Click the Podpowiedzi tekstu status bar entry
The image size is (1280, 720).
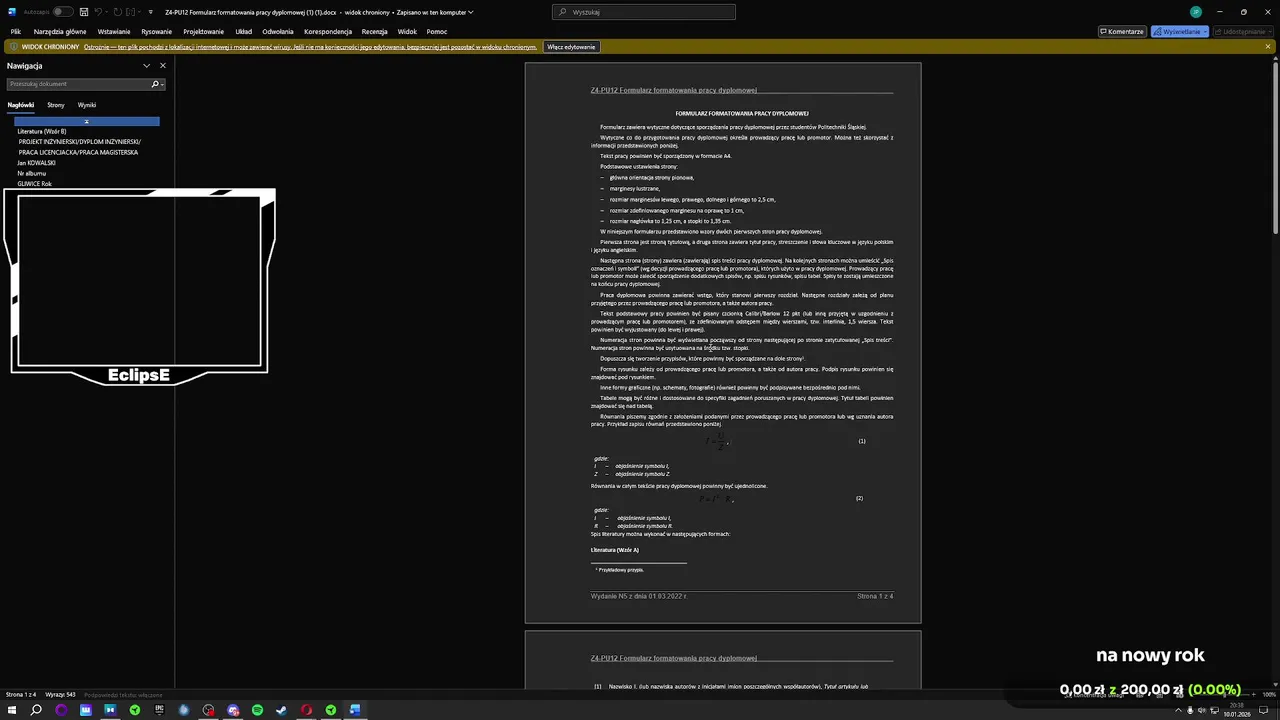(123, 694)
